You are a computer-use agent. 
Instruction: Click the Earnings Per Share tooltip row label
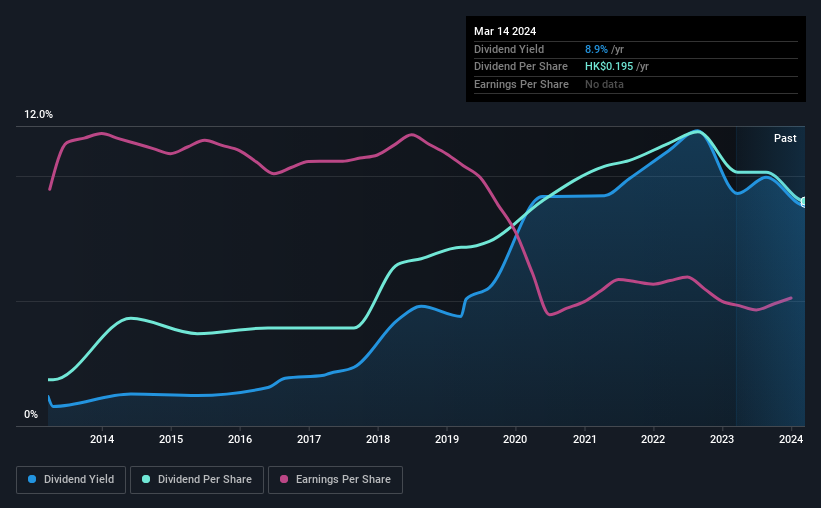click(521, 84)
